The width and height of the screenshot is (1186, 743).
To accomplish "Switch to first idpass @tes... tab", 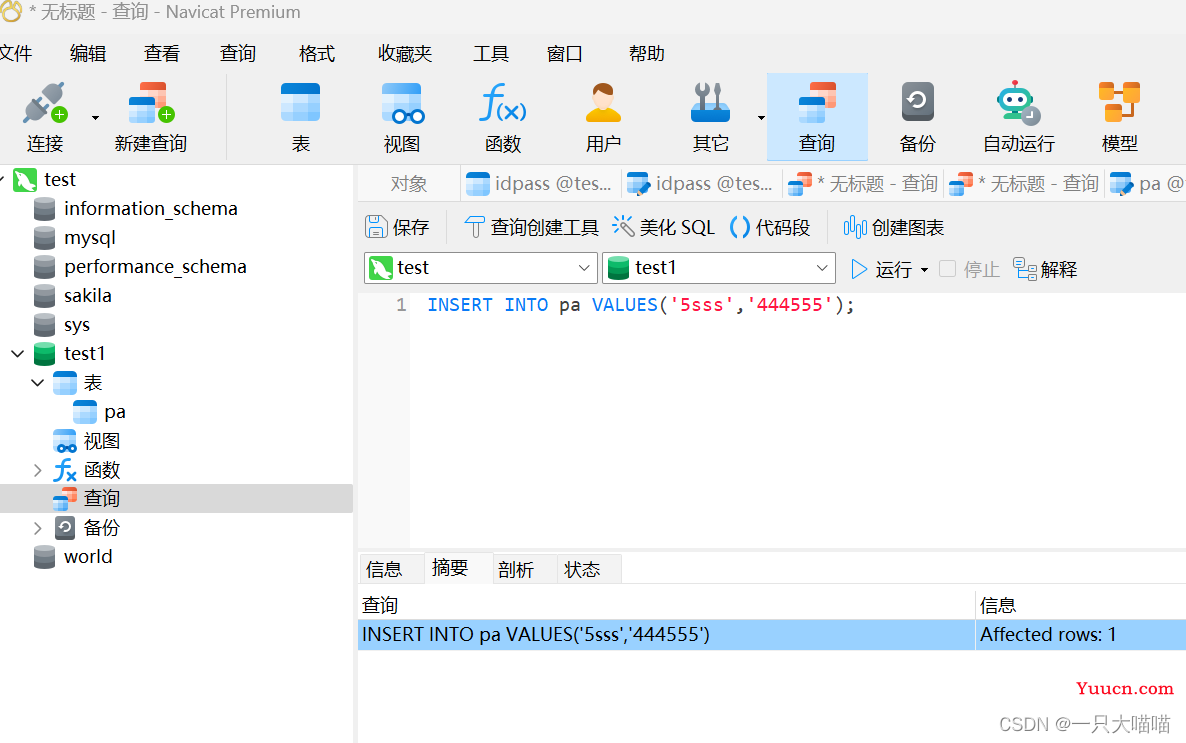I will point(539,184).
